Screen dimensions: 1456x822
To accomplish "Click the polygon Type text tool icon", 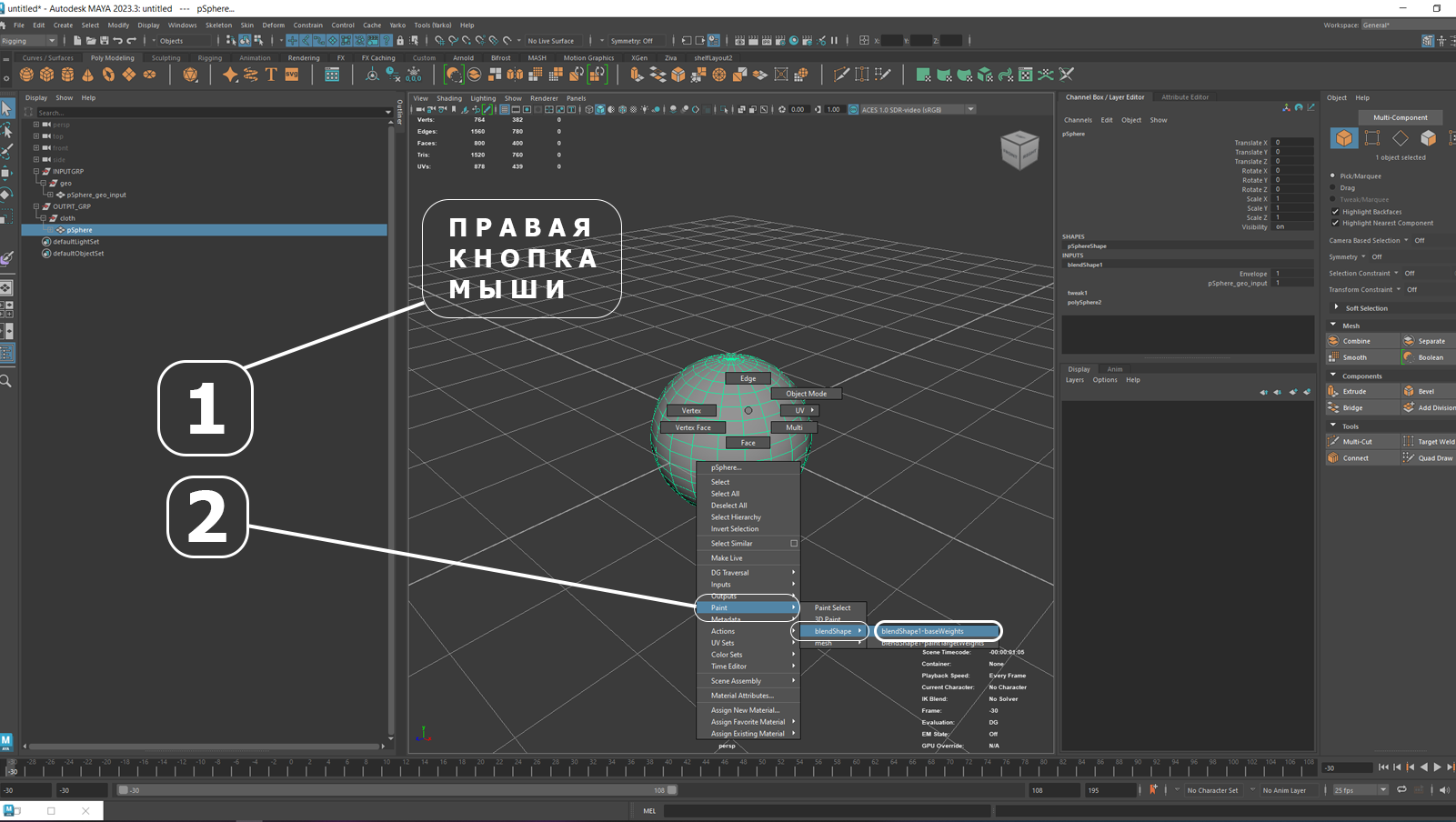I will pos(271,75).
